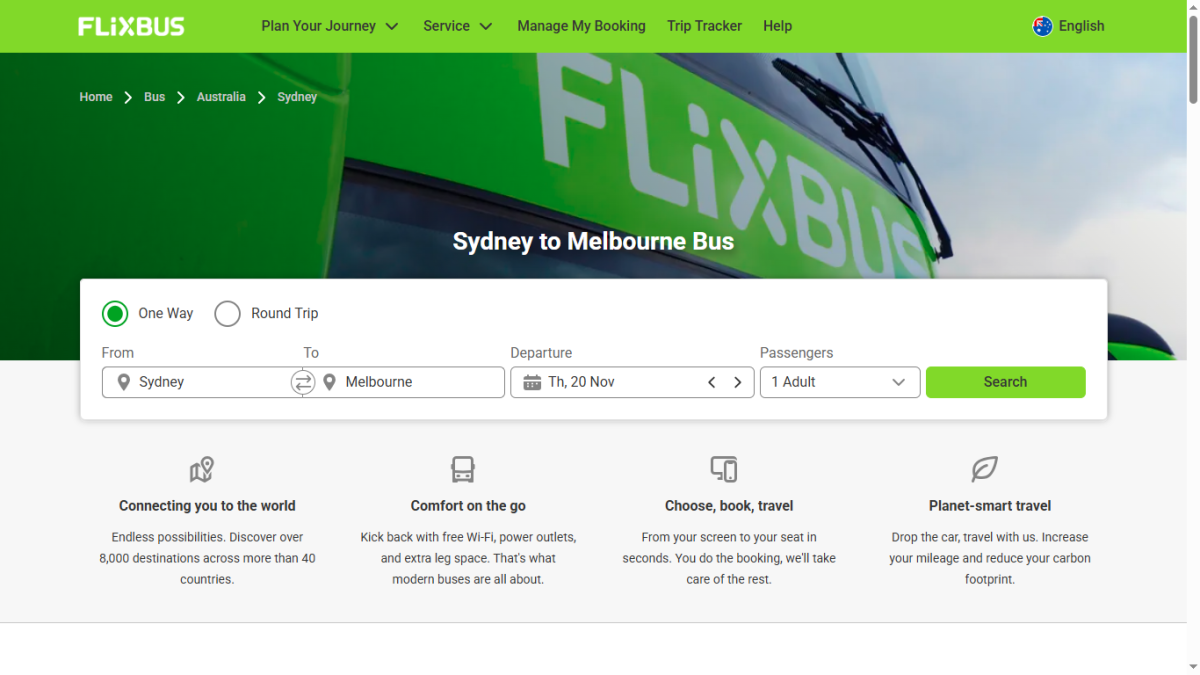
Task: Select the location pin icon beside Sydney
Action: coord(124,382)
